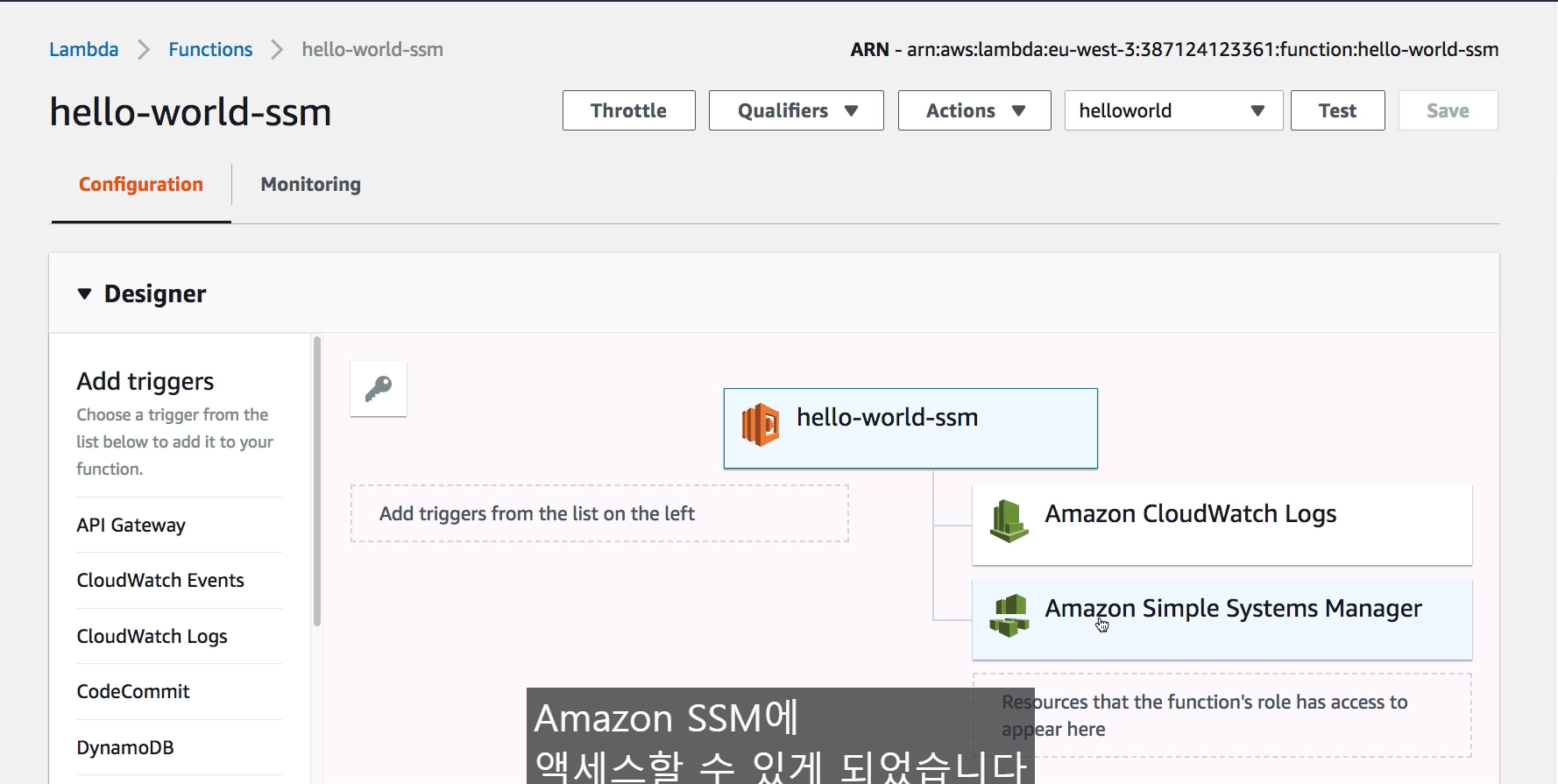The height and width of the screenshot is (784, 1558).
Task: Click the Simple Systems Manager icon
Action: (x=1009, y=616)
